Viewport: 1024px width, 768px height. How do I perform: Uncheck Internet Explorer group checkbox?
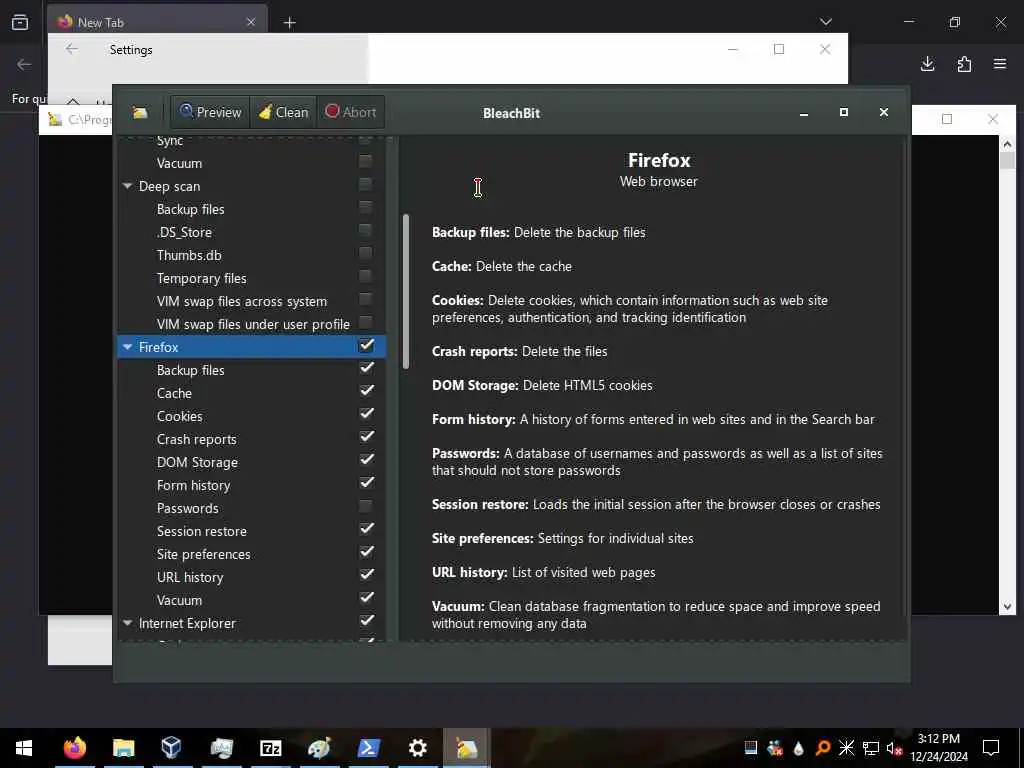[x=366, y=621]
